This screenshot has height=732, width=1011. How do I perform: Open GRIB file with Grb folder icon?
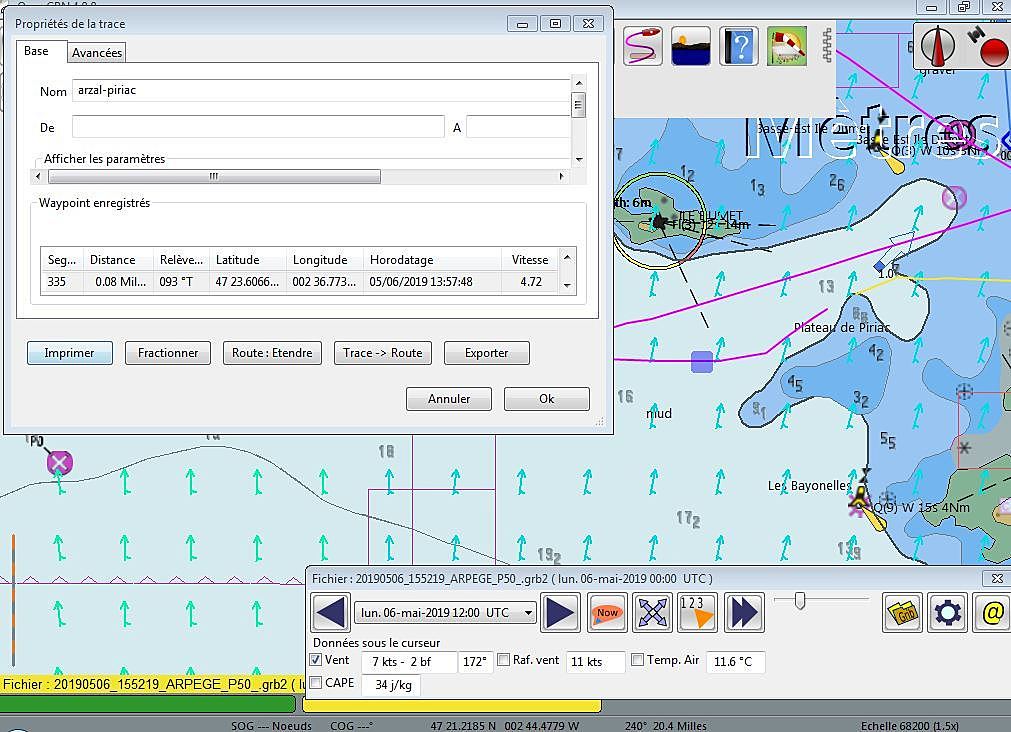click(903, 613)
